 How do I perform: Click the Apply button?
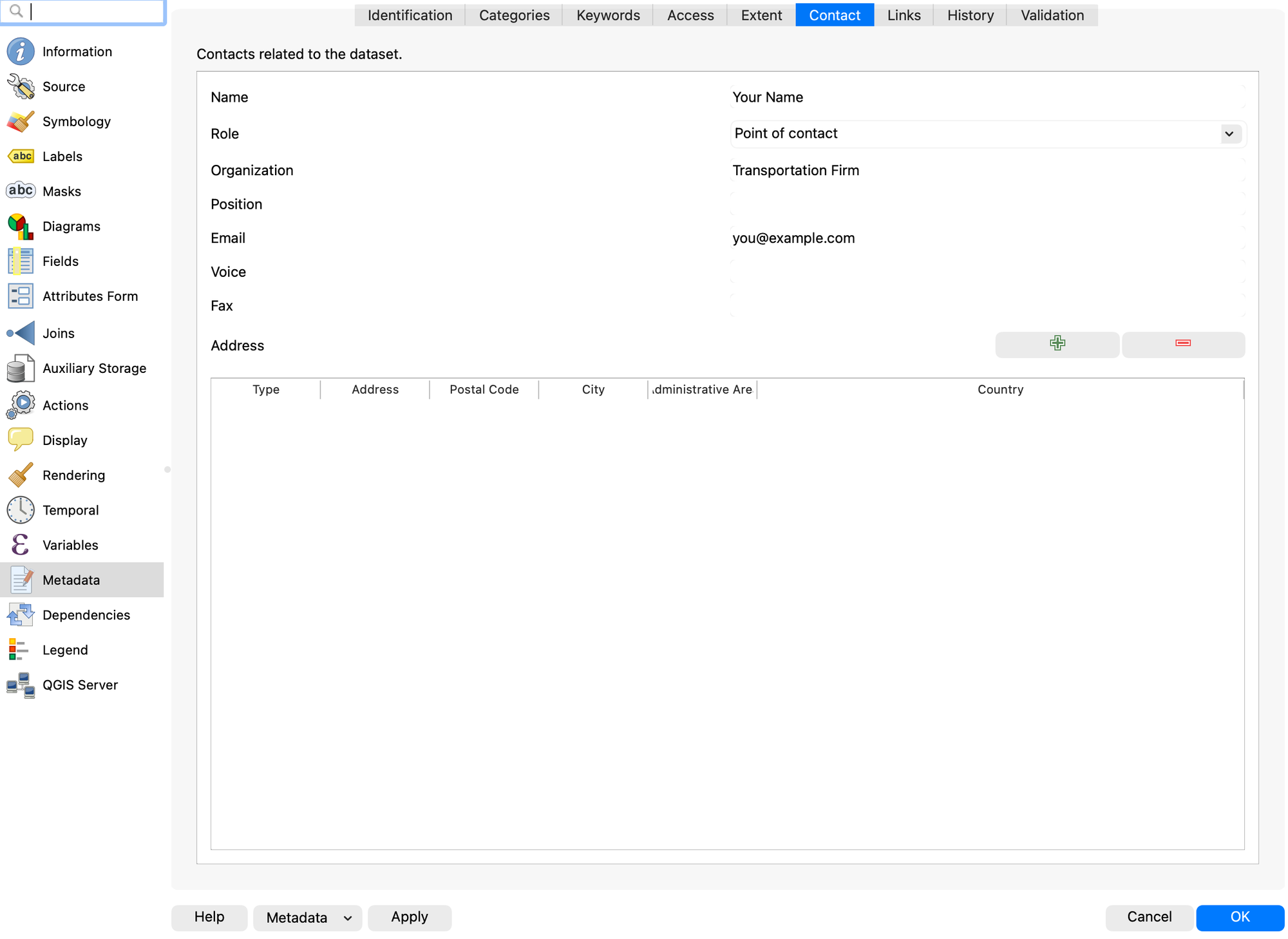[x=410, y=917]
